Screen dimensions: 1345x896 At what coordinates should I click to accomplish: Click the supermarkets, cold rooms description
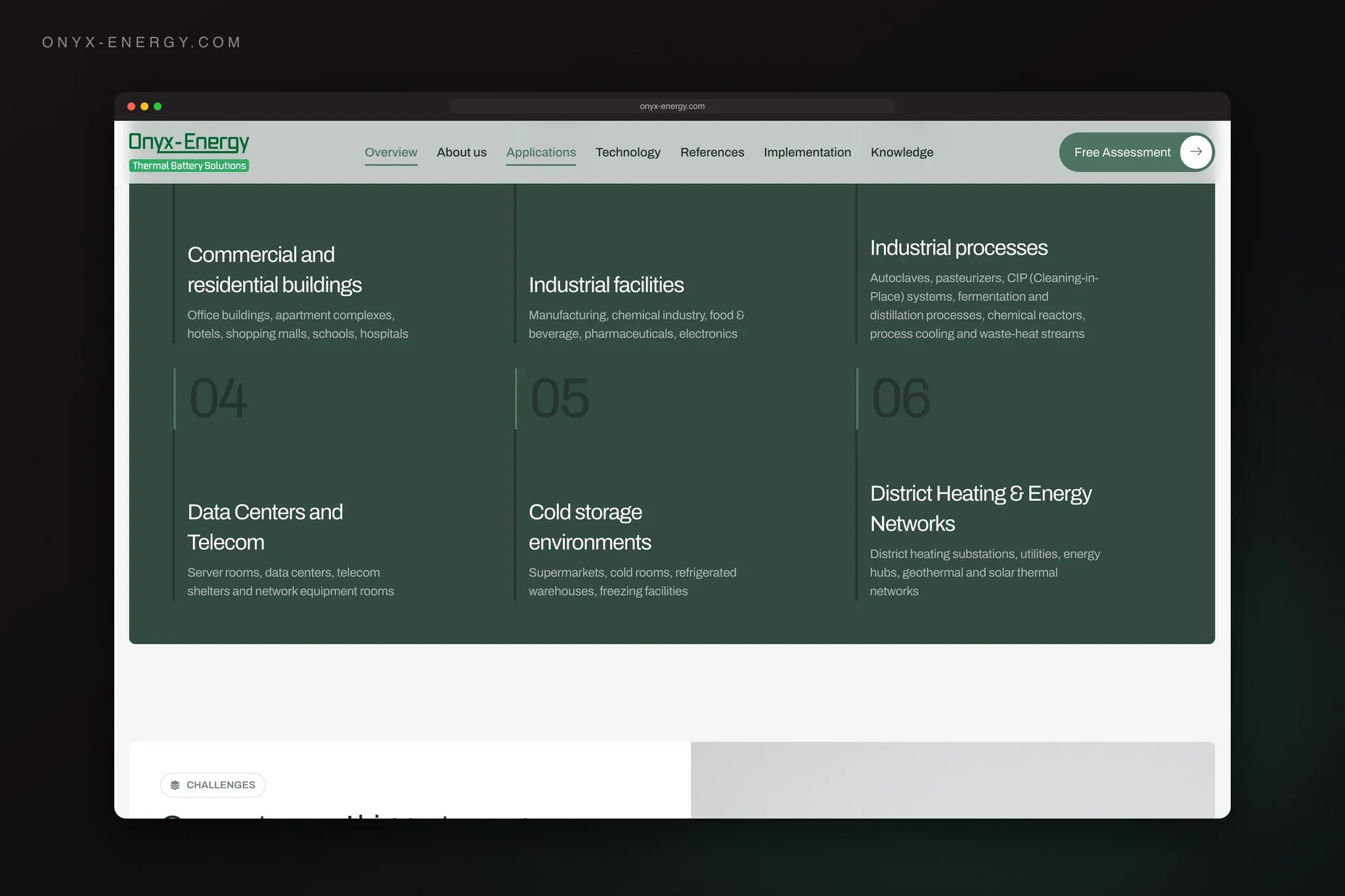coord(632,582)
